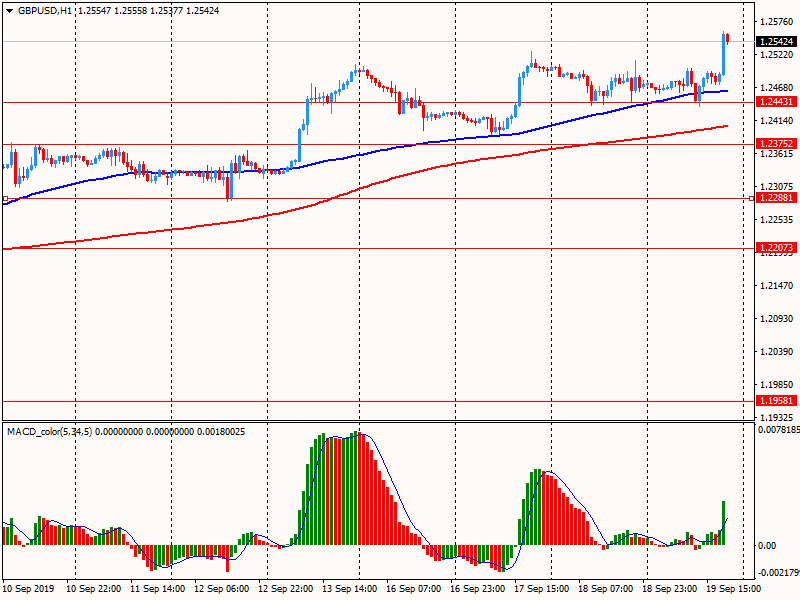Viewport: 800px width, 600px height.
Task: Click the MACD_color(5,34,5) indicator label
Action: (49, 432)
